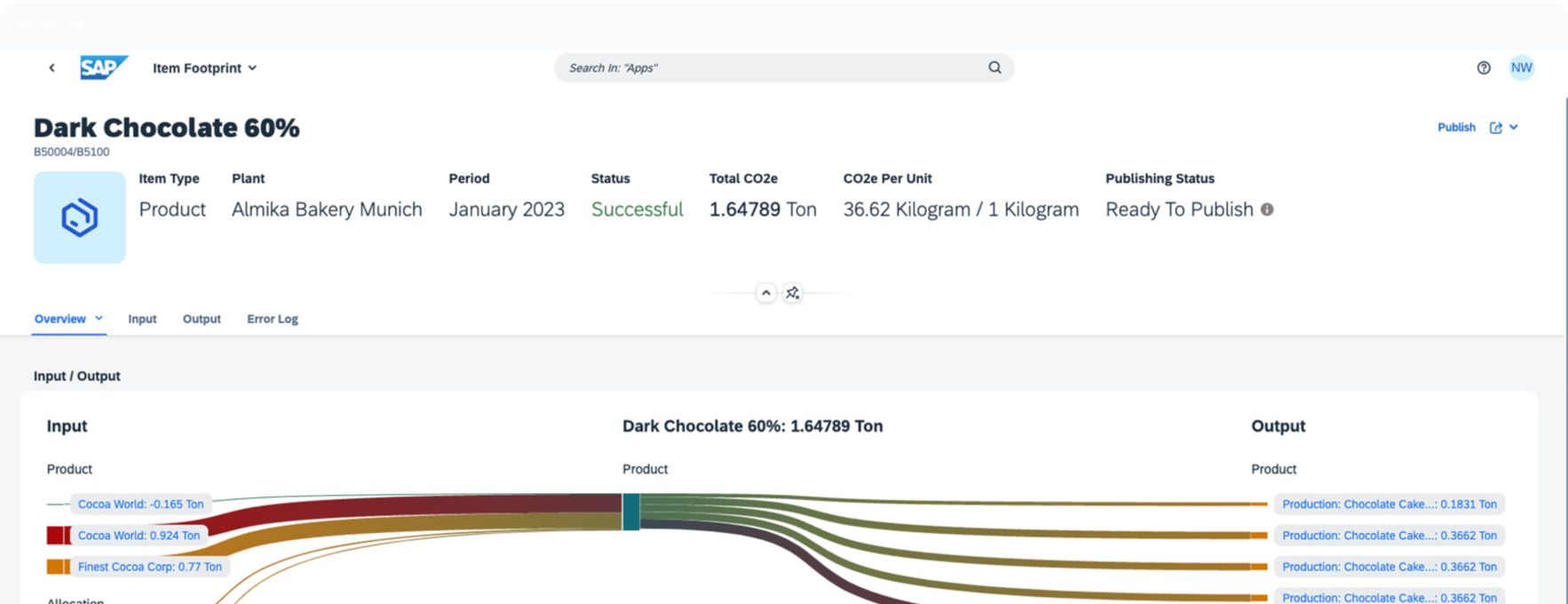Open the Error Log tab

point(273,319)
